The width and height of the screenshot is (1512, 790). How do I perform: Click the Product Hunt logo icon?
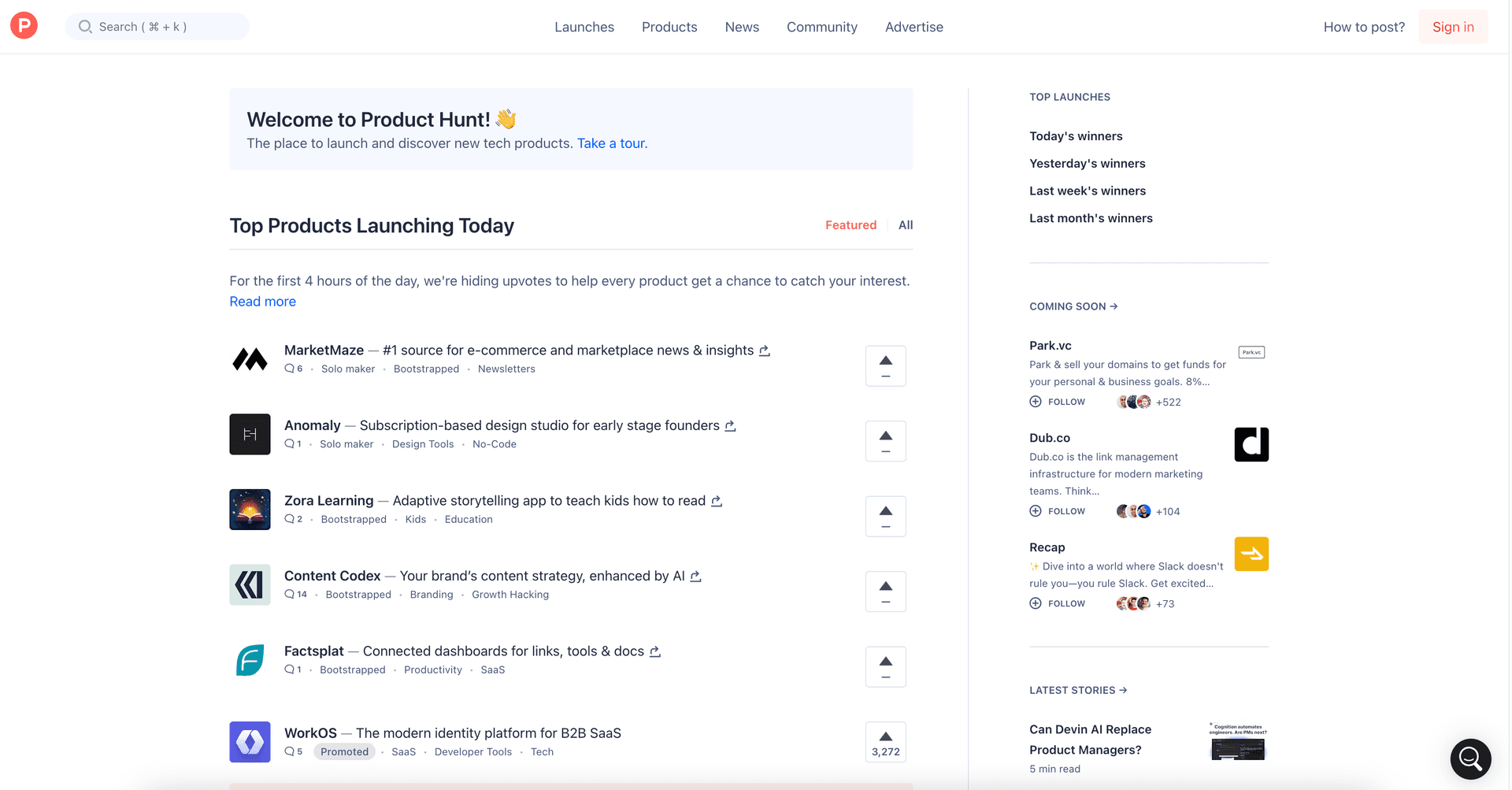pyautogui.click(x=24, y=26)
